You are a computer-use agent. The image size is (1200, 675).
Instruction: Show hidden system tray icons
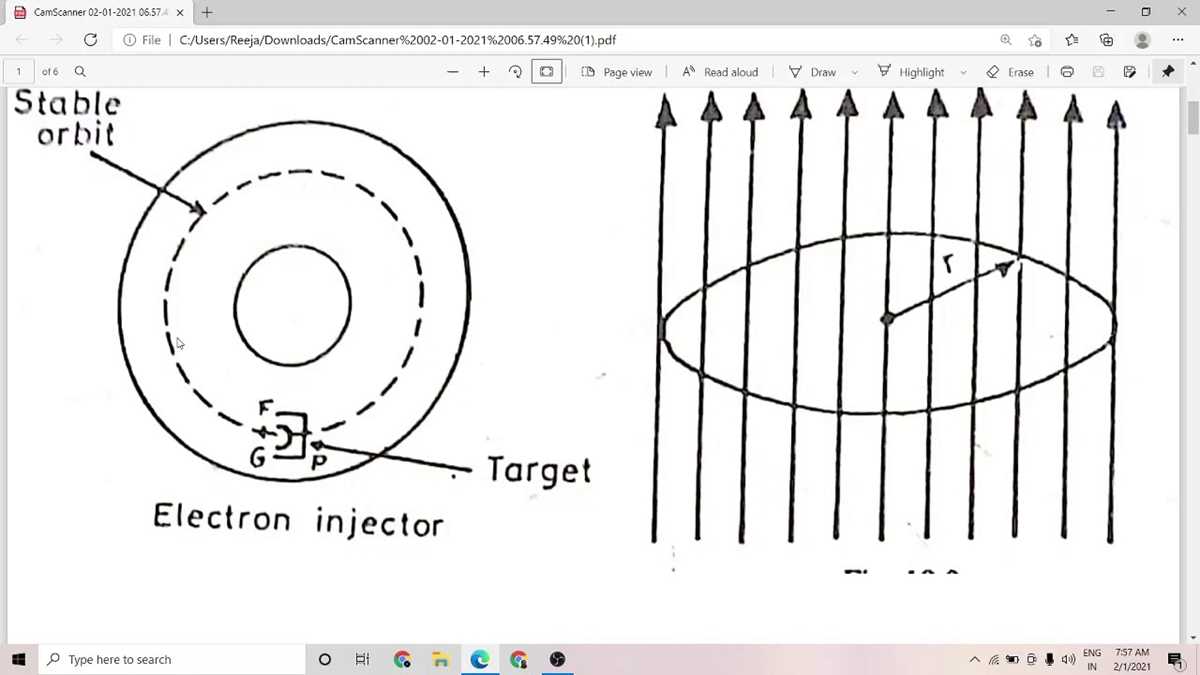point(975,659)
